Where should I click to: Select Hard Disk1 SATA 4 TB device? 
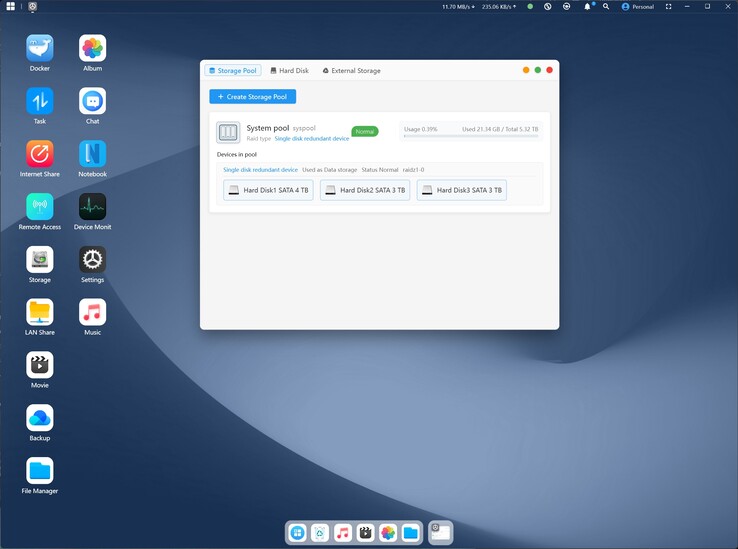[x=268, y=190]
